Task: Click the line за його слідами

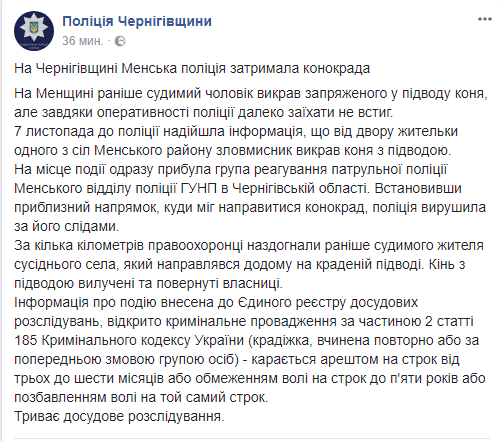Action: tap(67, 227)
